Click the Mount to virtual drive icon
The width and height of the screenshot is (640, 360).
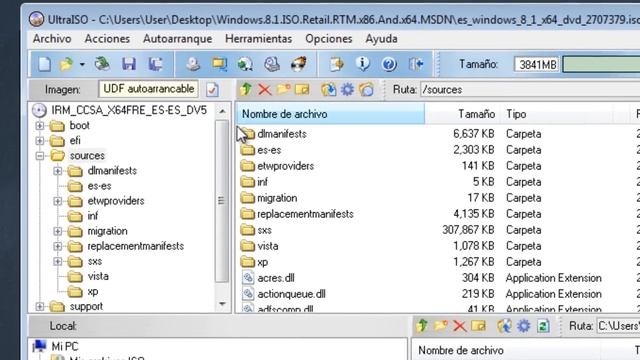point(271,64)
